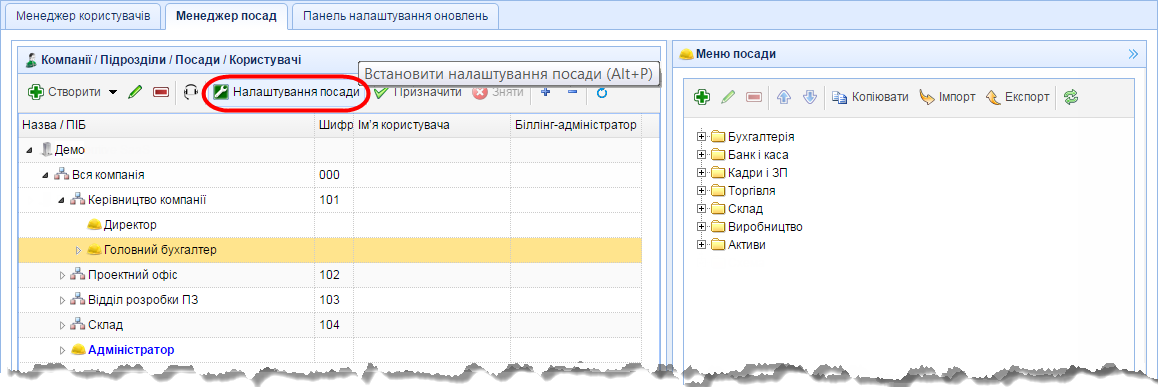This screenshot has height=387, width=1158.
Task: Select Відділ розробки ПЗ row
Action: (x=330, y=300)
